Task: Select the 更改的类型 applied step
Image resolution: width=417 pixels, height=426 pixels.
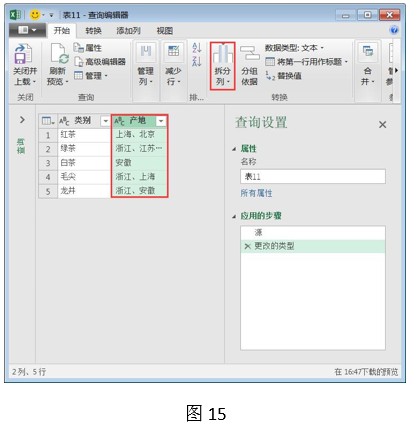Action: tap(313, 246)
